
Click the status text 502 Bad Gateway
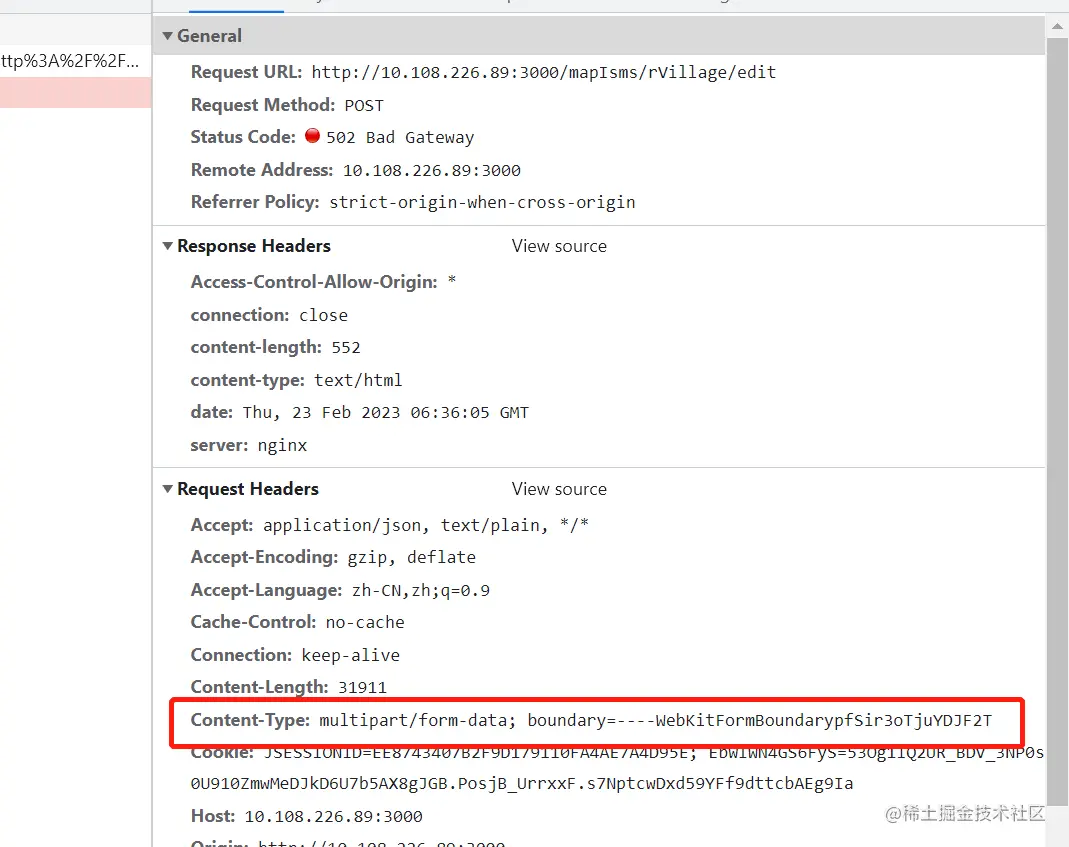(x=400, y=138)
